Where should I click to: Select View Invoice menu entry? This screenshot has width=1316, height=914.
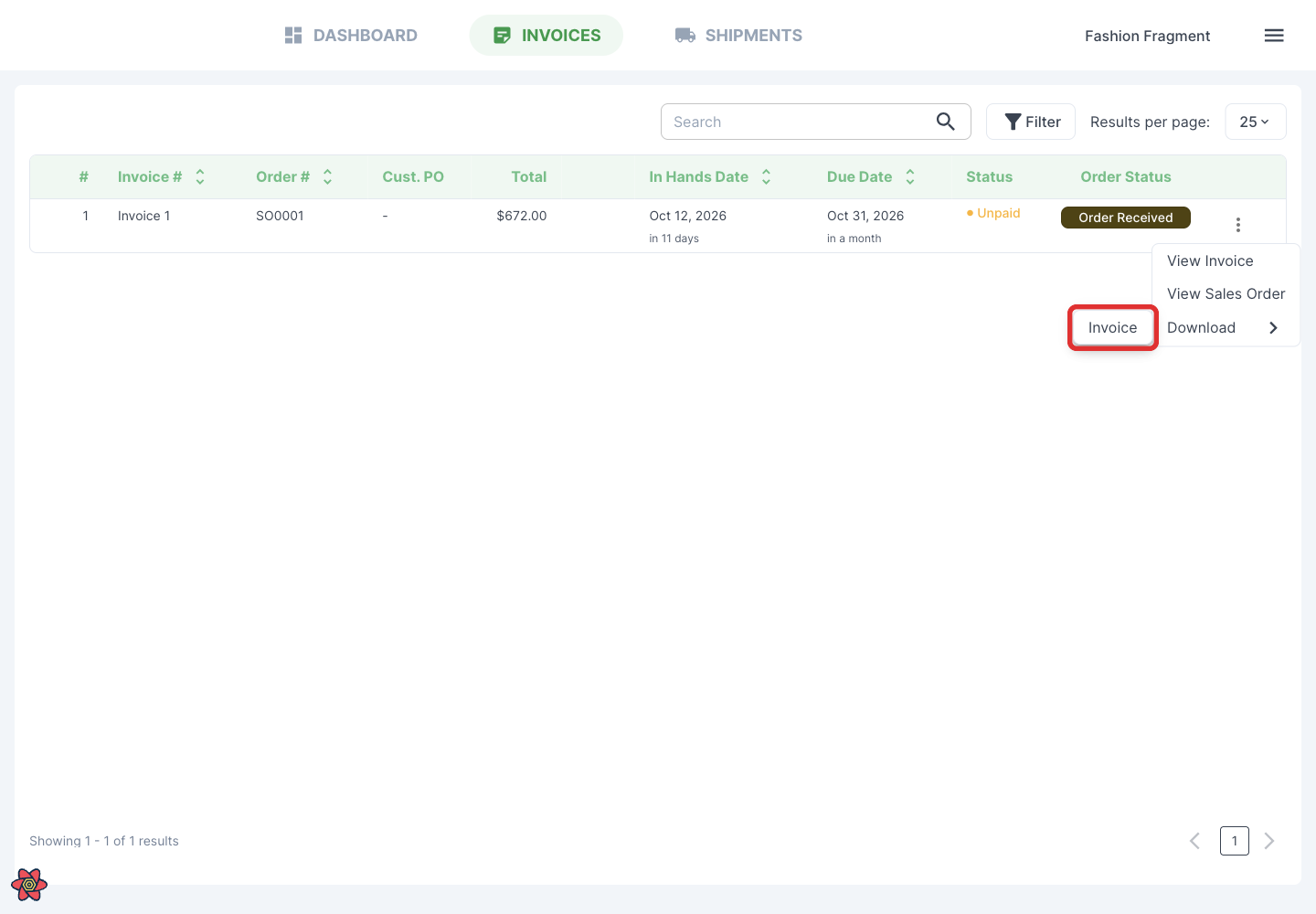[1226, 261]
